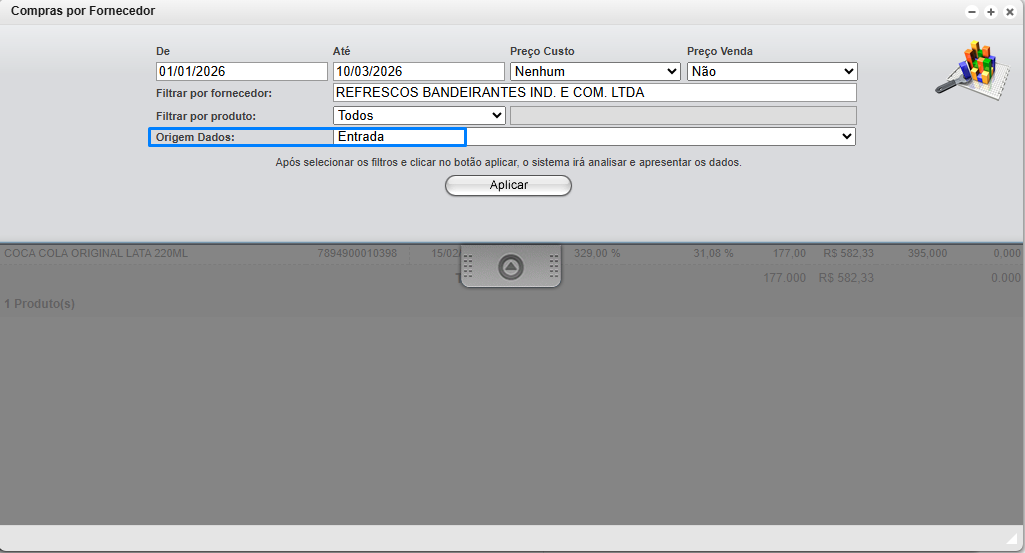This screenshot has height=553, width=1025.
Task: Expand the Filtrar por produto dropdown
Action: [419, 116]
